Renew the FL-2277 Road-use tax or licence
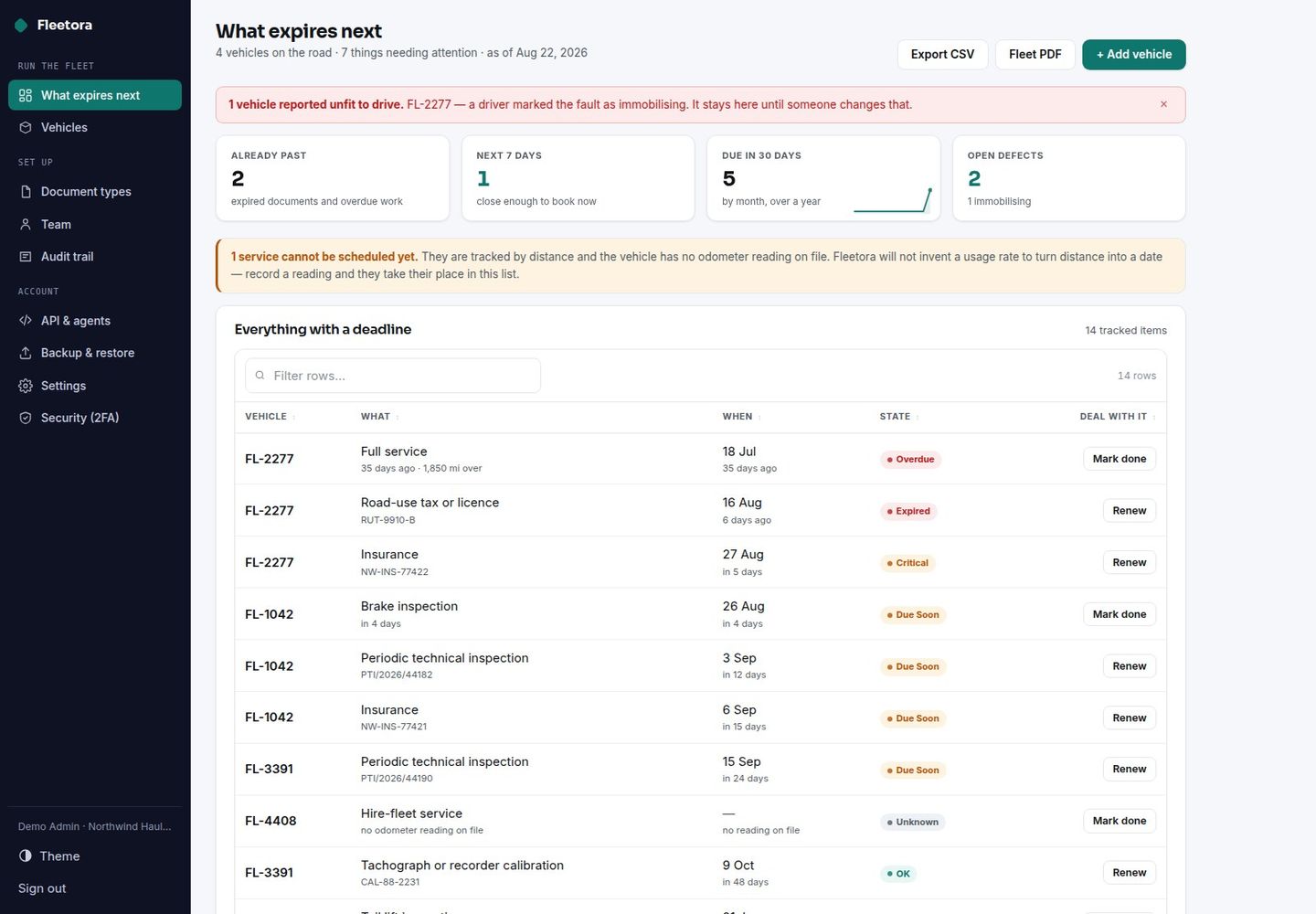The image size is (1316, 914). pyautogui.click(x=1129, y=511)
